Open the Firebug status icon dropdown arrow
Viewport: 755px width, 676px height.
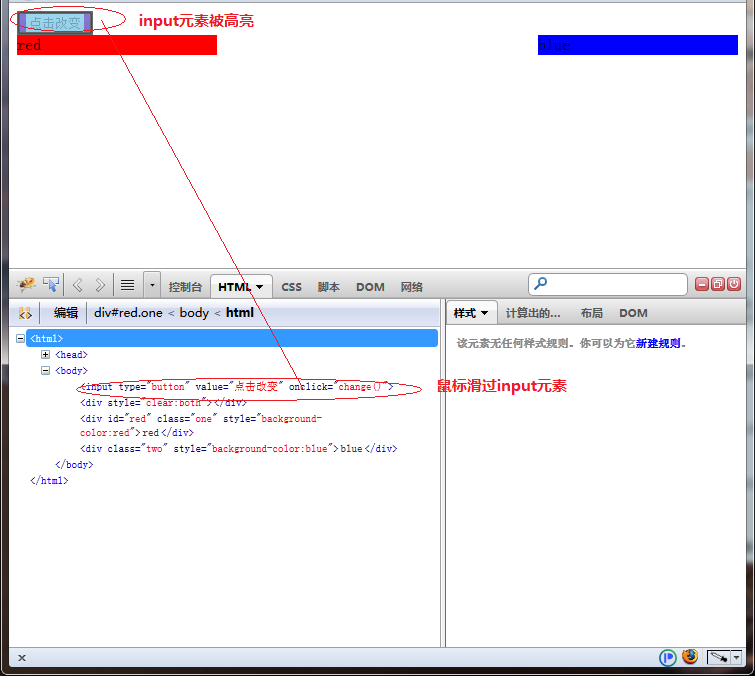736,657
